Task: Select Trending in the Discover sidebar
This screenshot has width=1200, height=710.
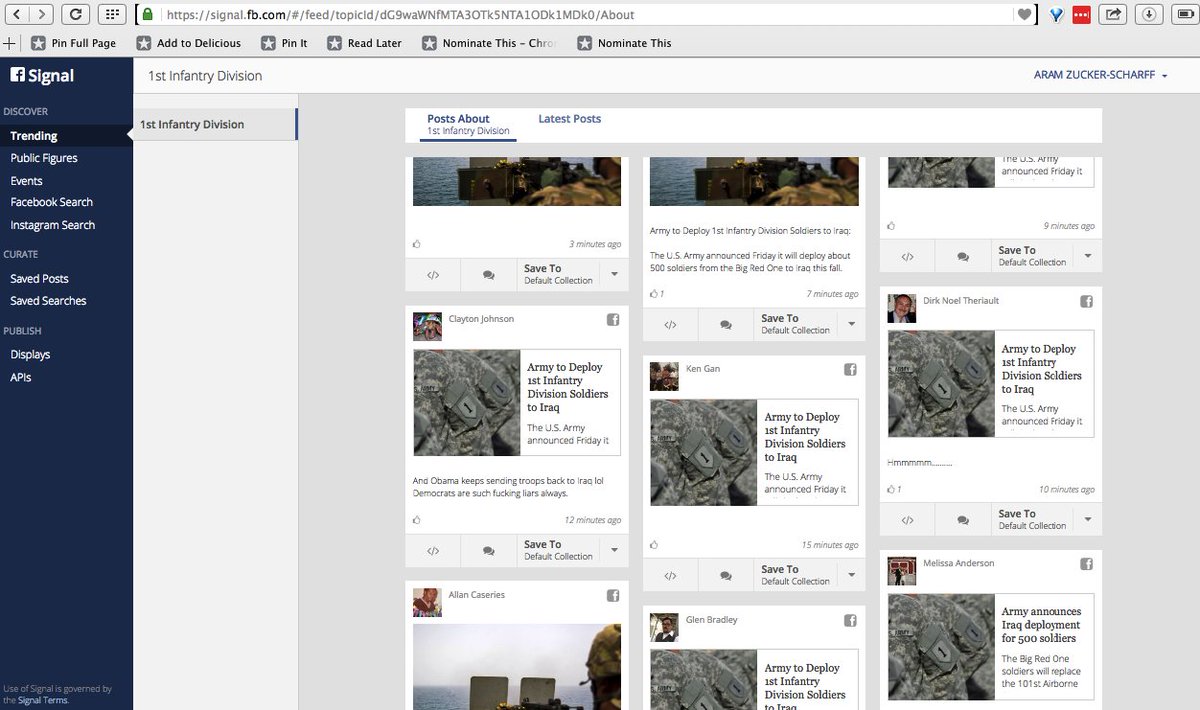Action: pyautogui.click(x=66, y=136)
